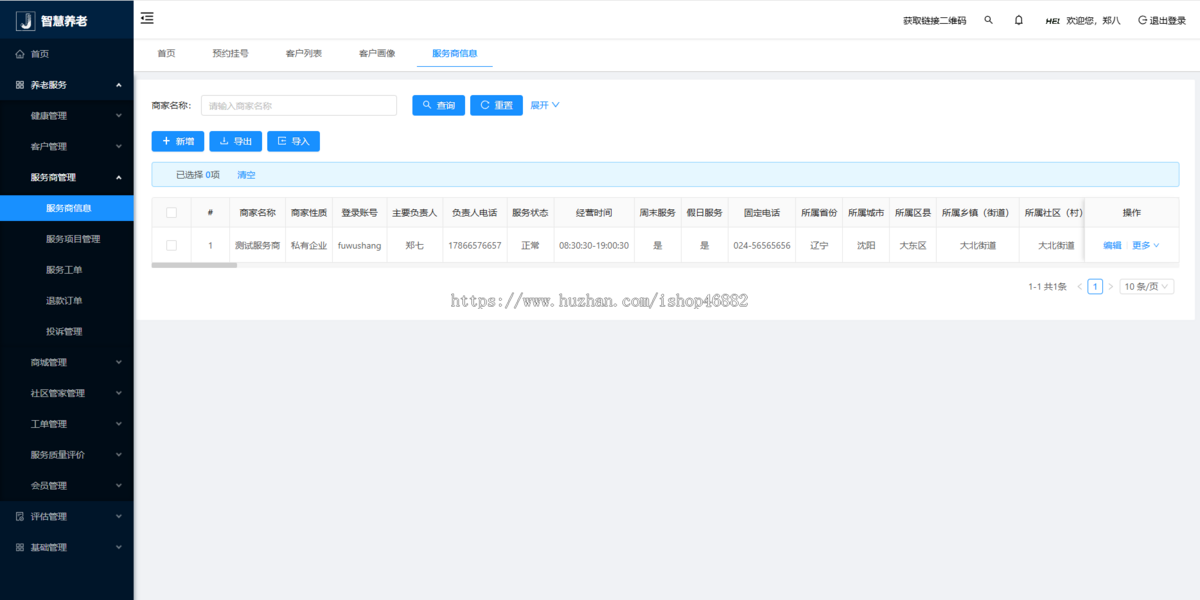This screenshot has height=600, width=1200.
Task: Open 投诉管理 sidebar item
Action: coord(66,332)
